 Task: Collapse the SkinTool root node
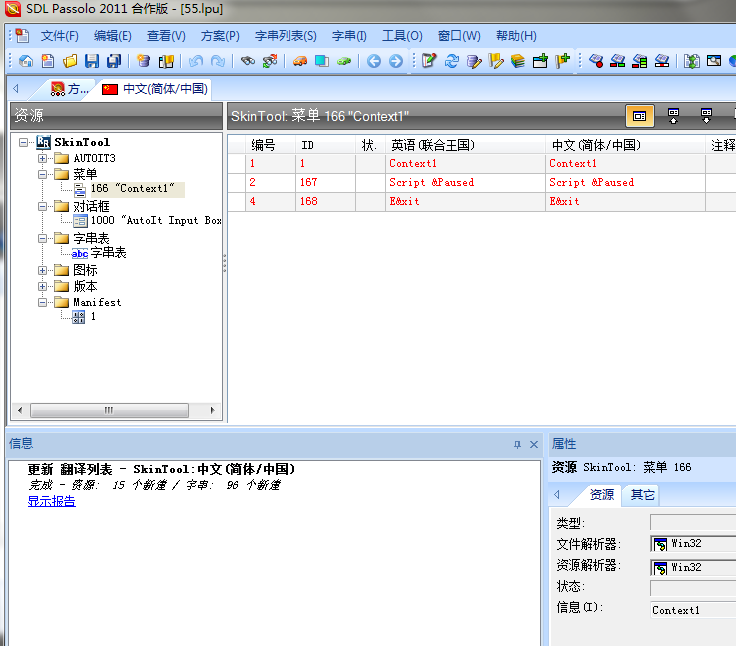pos(23,142)
